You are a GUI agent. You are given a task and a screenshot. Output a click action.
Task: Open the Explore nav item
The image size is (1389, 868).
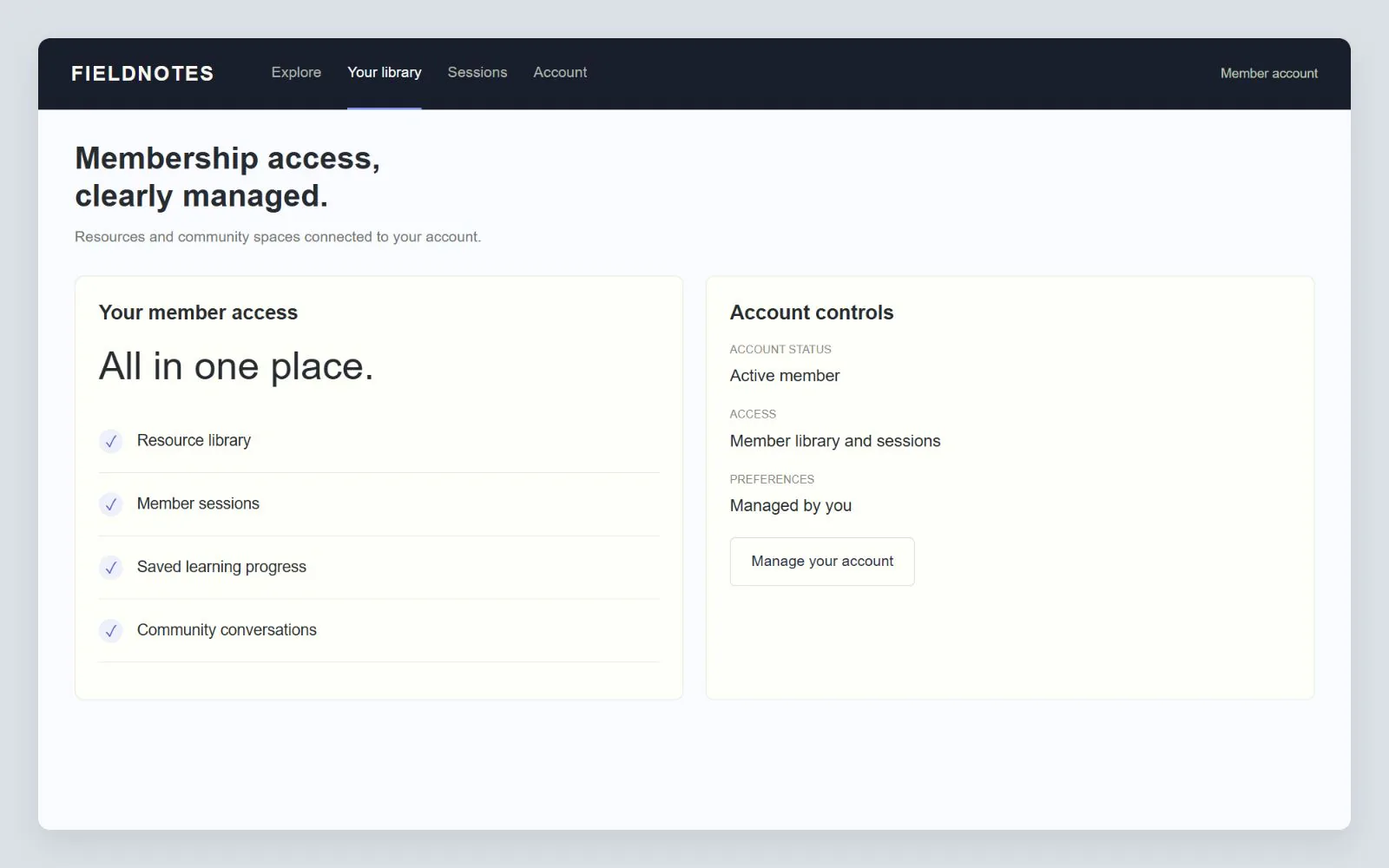coord(296,73)
